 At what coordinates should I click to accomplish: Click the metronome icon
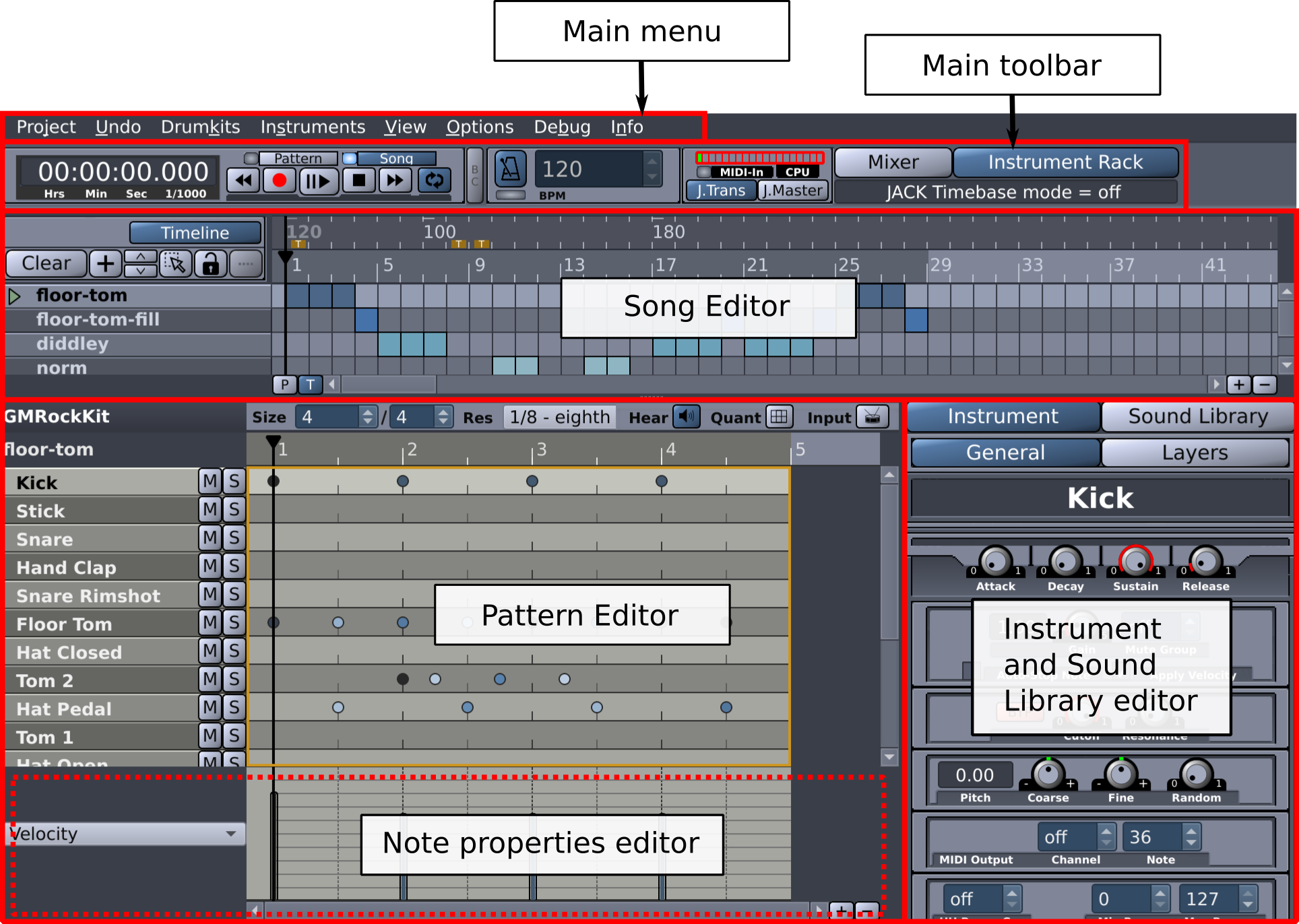pyautogui.click(x=510, y=170)
